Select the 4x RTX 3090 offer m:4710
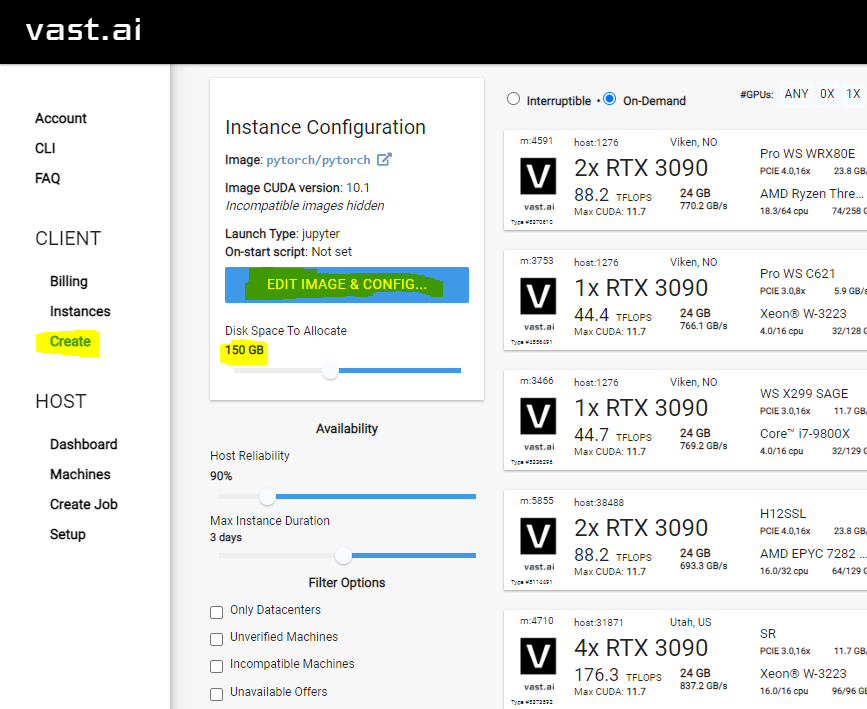Image resolution: width=867 pixels, height=709 pixels. 685,659
